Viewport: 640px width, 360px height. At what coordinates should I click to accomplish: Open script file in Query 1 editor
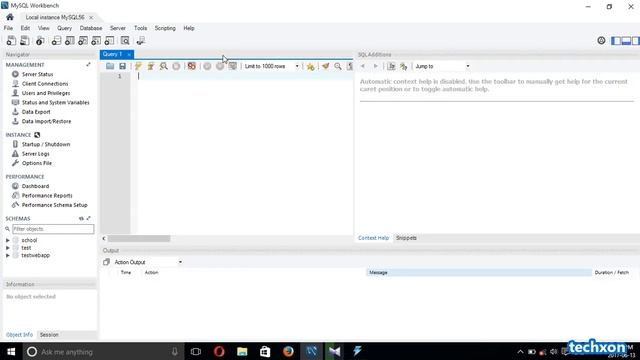pyautogui.click(x=110, y=66)
